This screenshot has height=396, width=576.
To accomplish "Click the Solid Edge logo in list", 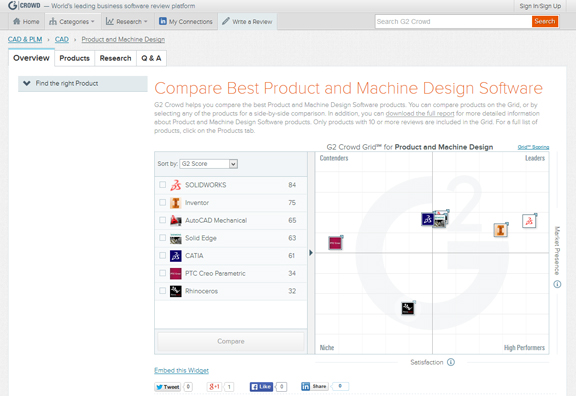I will [x=176, y=238].
